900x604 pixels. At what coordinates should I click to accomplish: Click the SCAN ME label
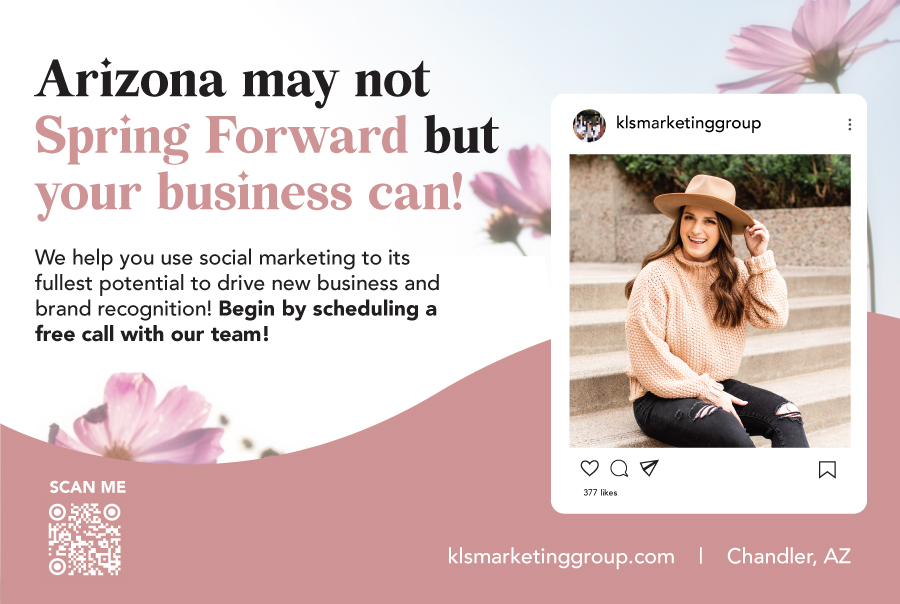(87, 487)
